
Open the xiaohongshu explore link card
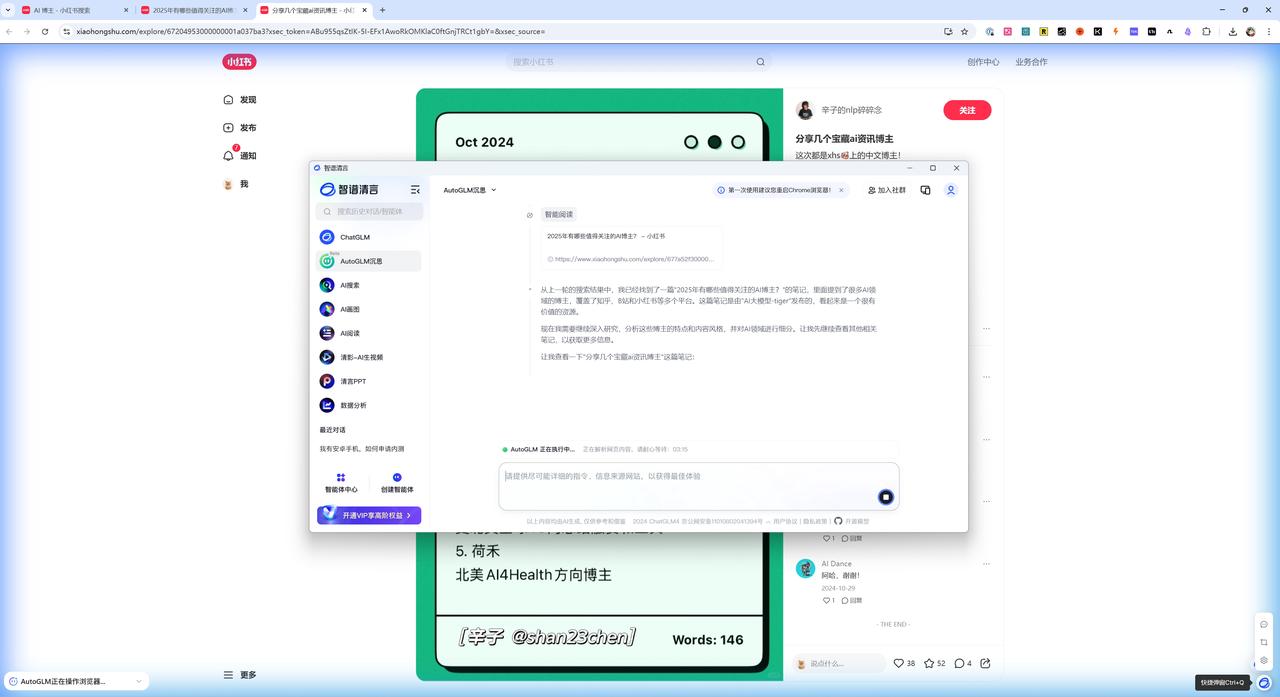(631, 247)
